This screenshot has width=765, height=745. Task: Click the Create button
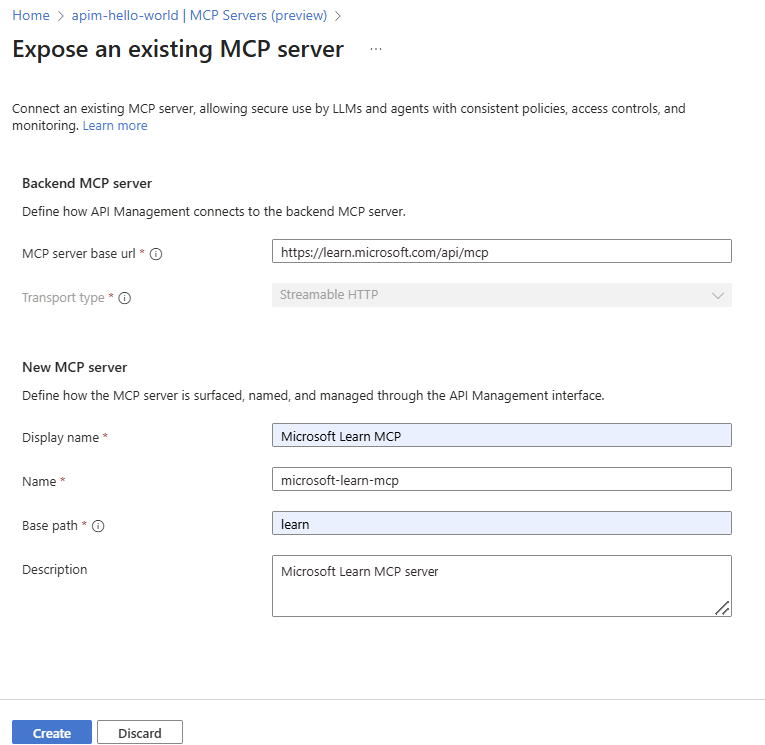click(x=52, y=733)
